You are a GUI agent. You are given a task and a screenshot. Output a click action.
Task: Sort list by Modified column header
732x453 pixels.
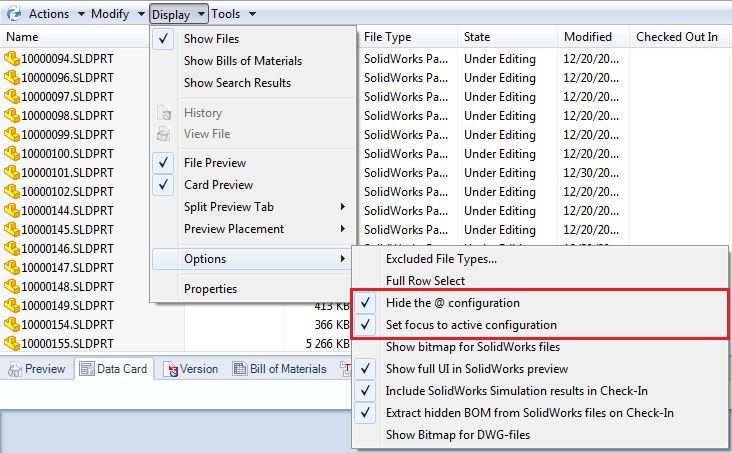587,37
